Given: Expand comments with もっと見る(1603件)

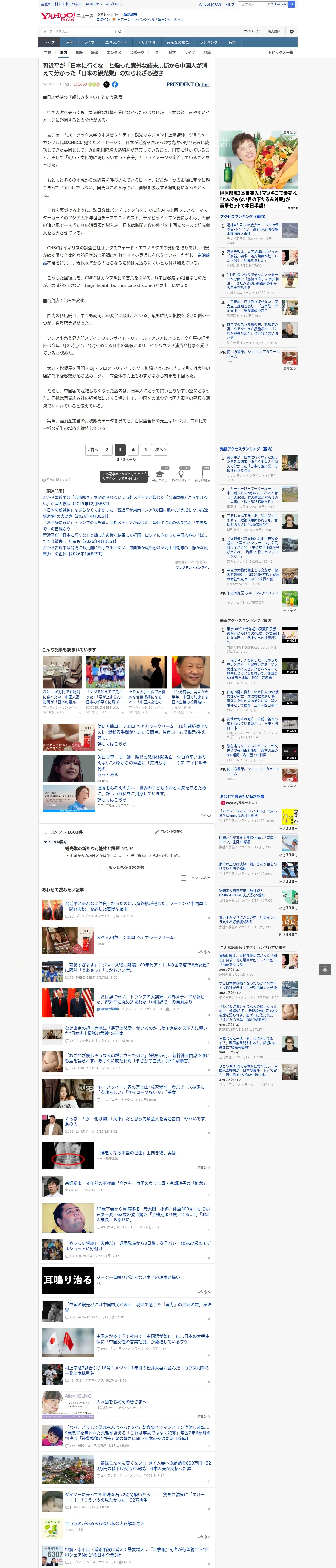Looking at the screenshot, I should pos(127,867).
